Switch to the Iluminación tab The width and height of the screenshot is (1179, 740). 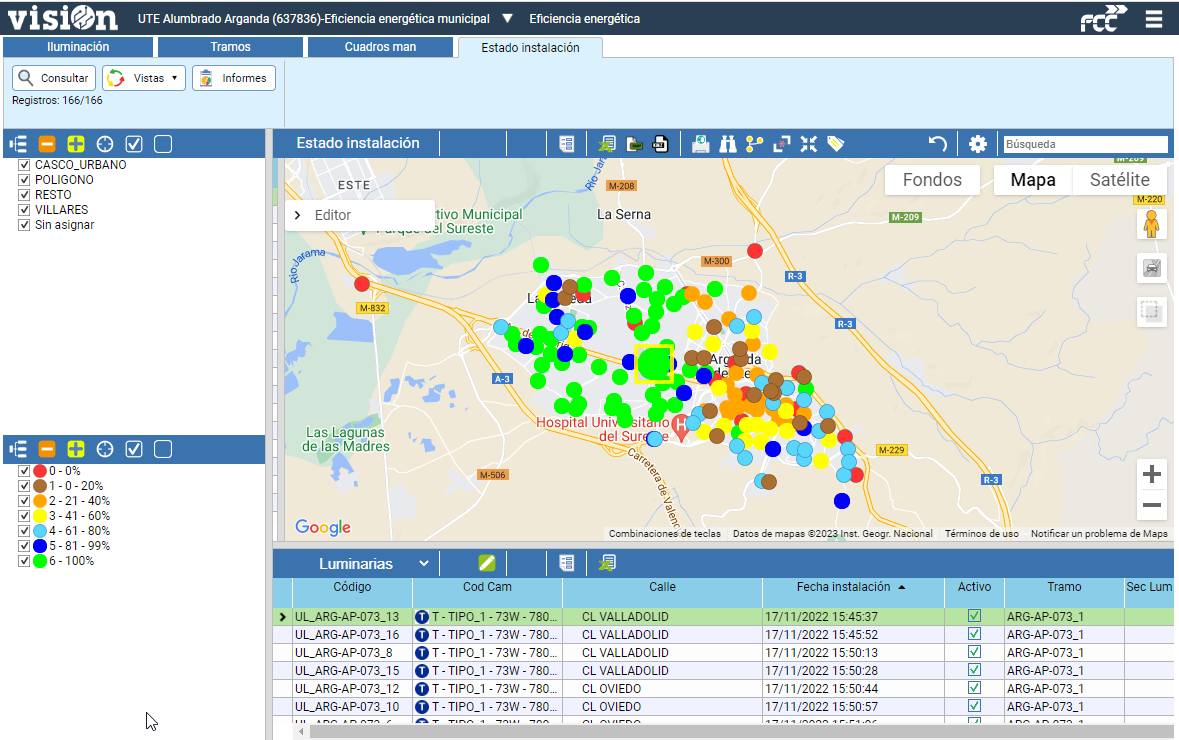pos(78,47)
